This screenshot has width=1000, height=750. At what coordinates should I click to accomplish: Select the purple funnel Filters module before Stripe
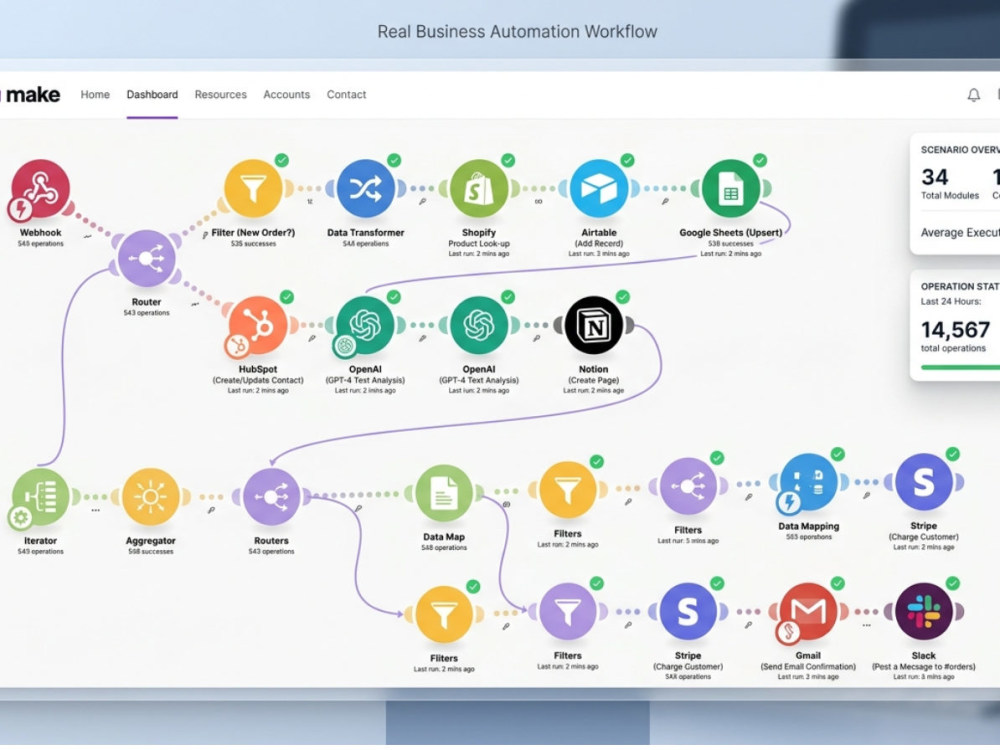click(x=568, y=612)
